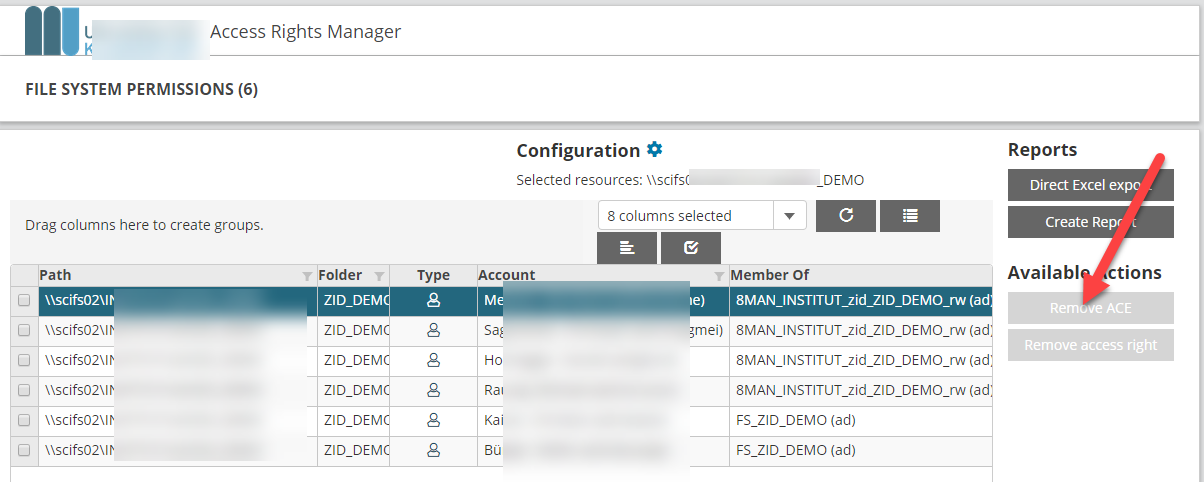Select the Member Of cell in the highlighted first row

[861, 300]
